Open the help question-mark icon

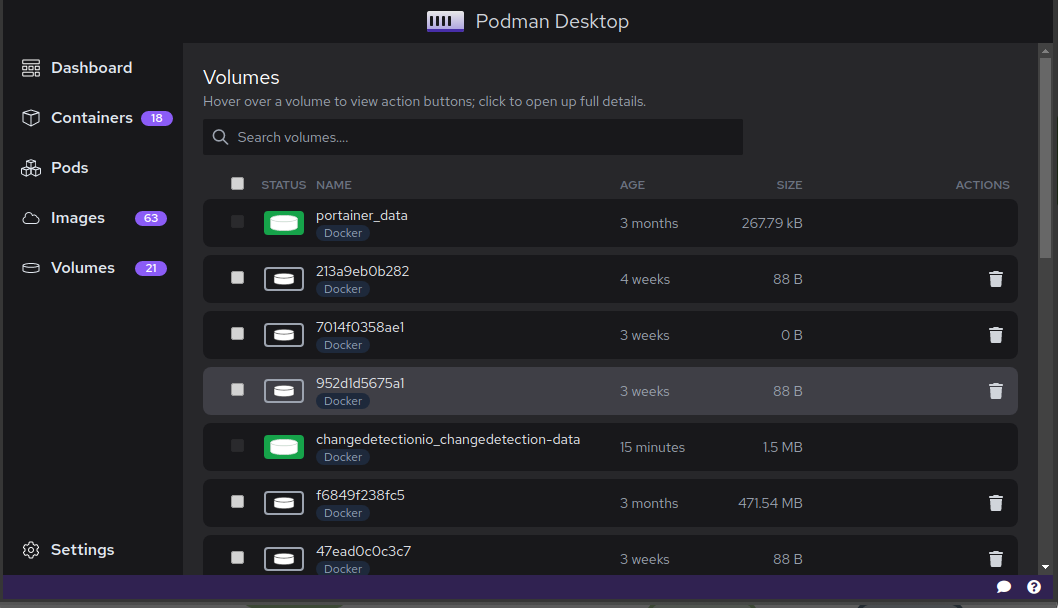[x=1034, y=587]
